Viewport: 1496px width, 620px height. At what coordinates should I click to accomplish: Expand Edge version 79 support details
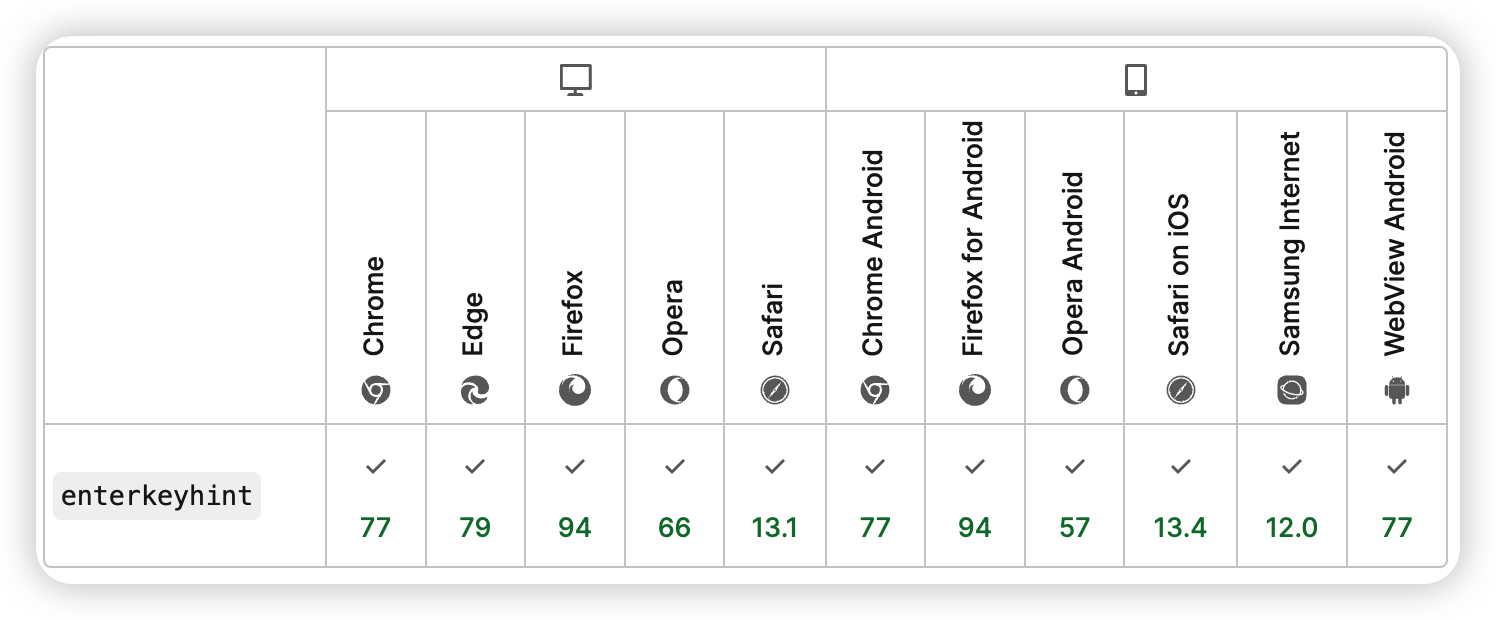point(475,496)
